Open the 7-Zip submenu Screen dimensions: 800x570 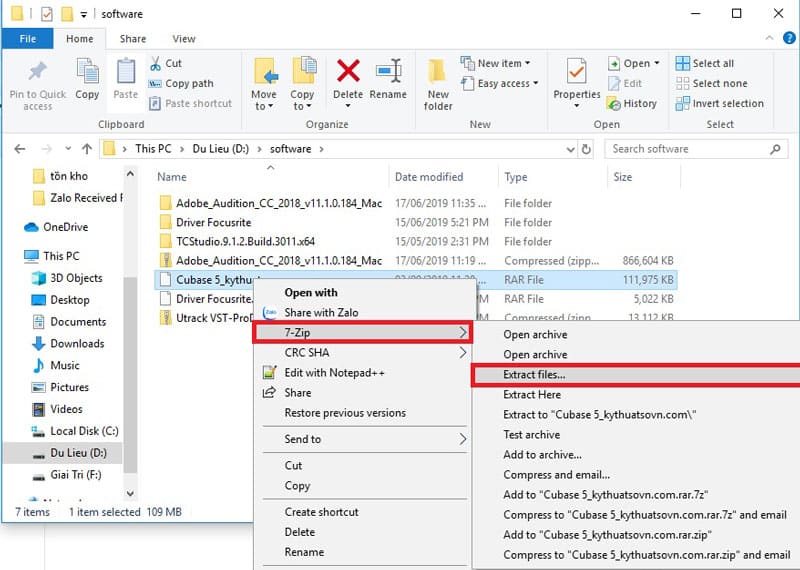362,333
